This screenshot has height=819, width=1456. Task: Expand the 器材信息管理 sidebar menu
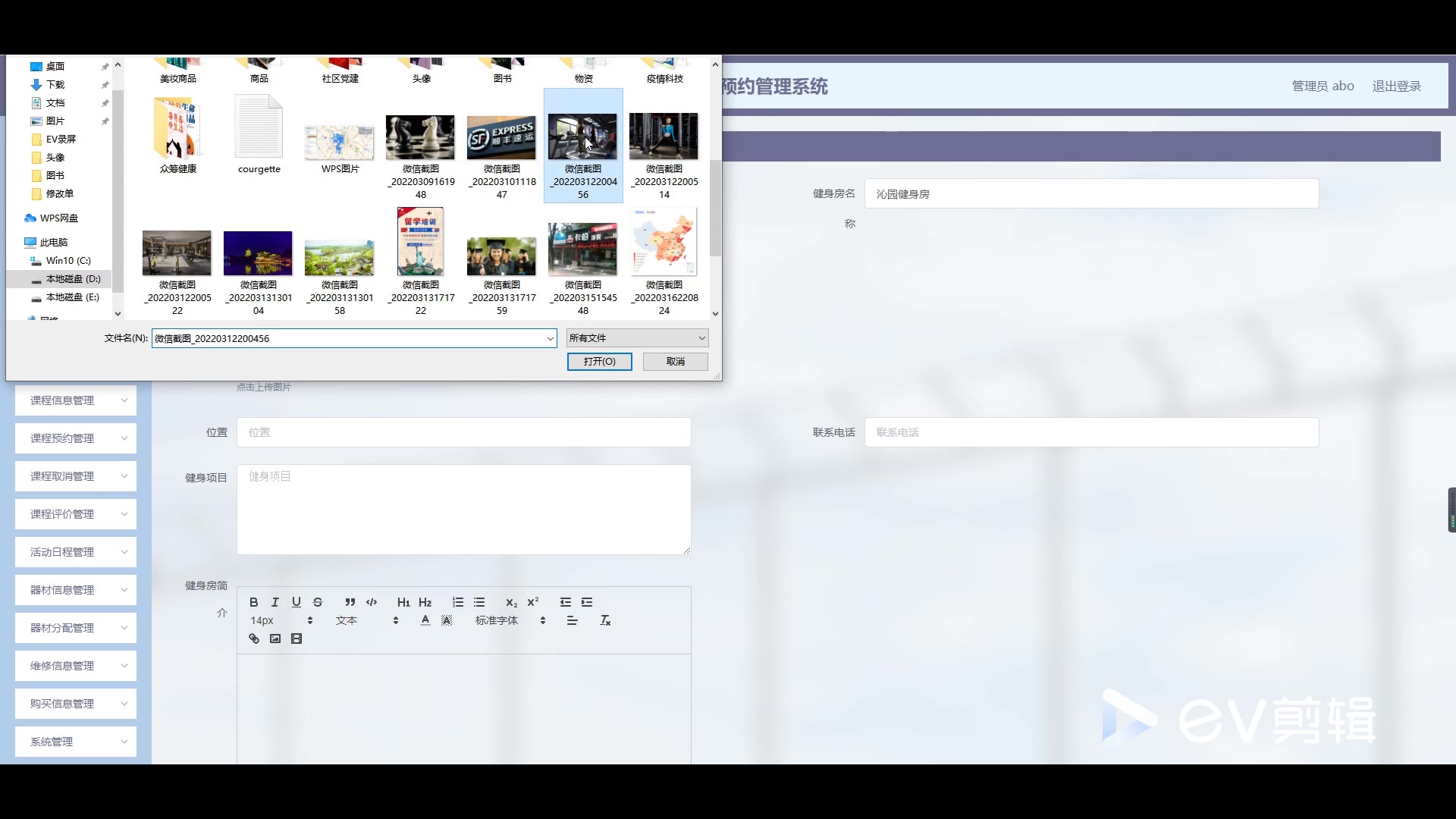click(x=76, y=590)
